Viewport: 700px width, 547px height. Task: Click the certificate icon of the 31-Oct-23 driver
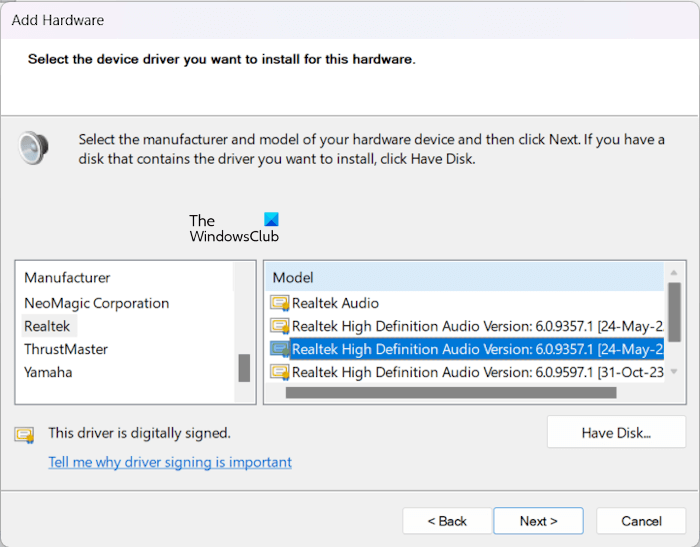coord(280,372)
